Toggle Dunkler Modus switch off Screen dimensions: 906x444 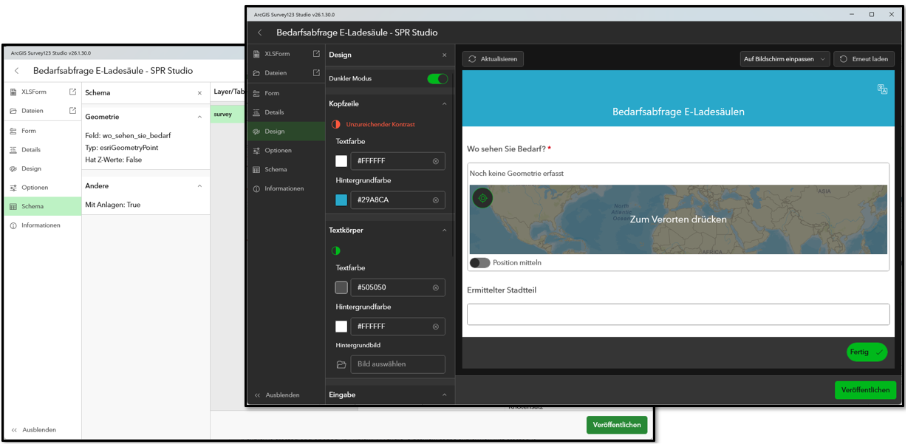click(437, 79)
